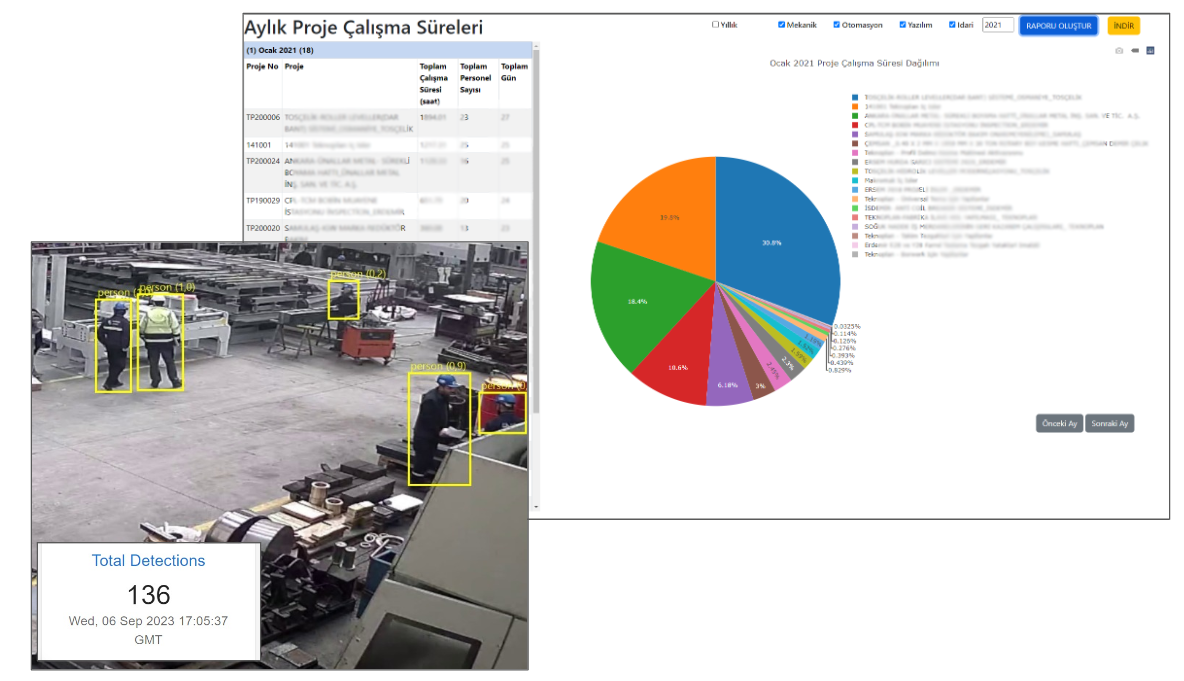Uncheck the Mekanik checkbox
Viewport: 1184px width, 681px height.
(x=782, y=25)
